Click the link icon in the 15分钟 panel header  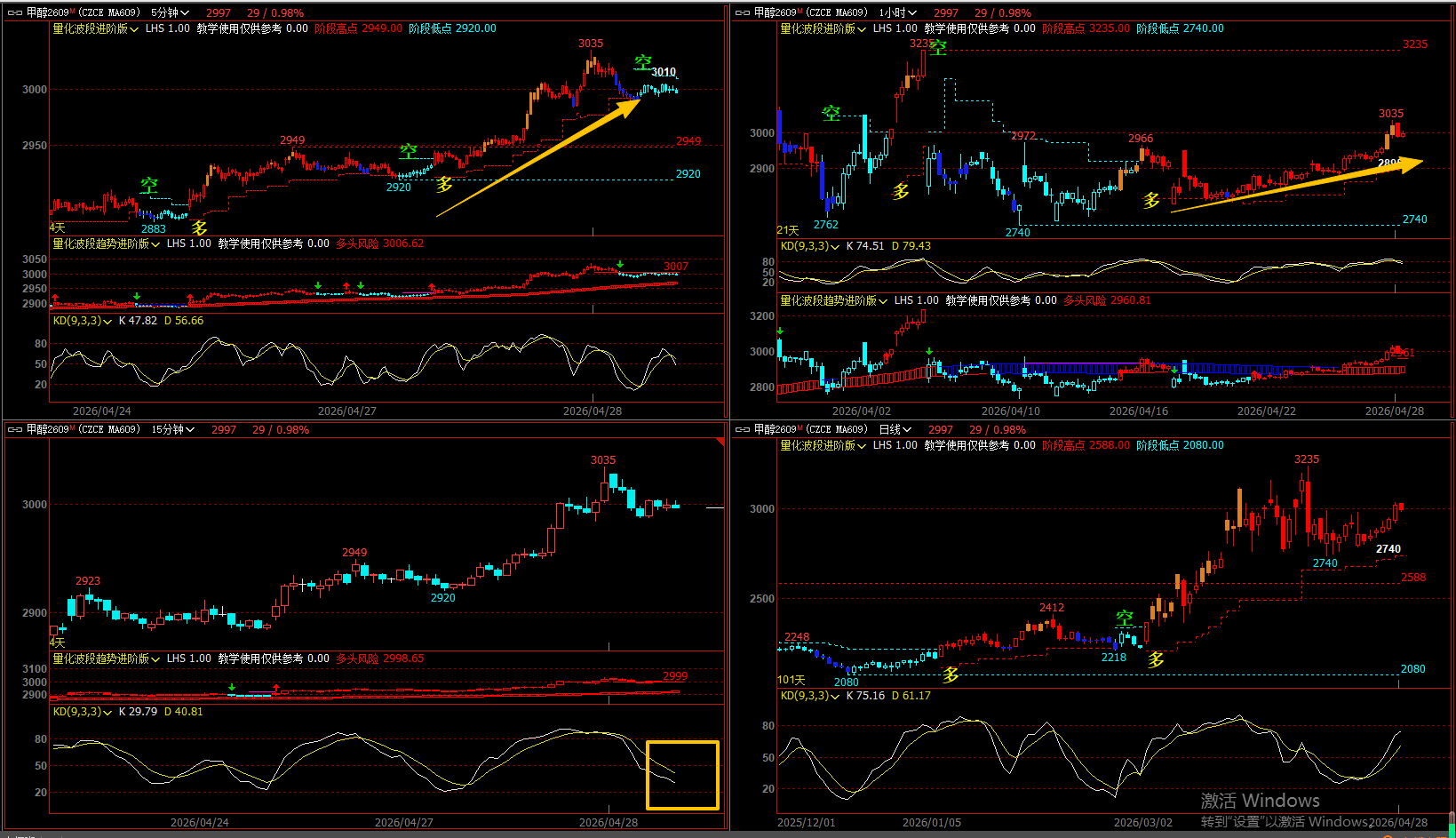click(15, 430)
